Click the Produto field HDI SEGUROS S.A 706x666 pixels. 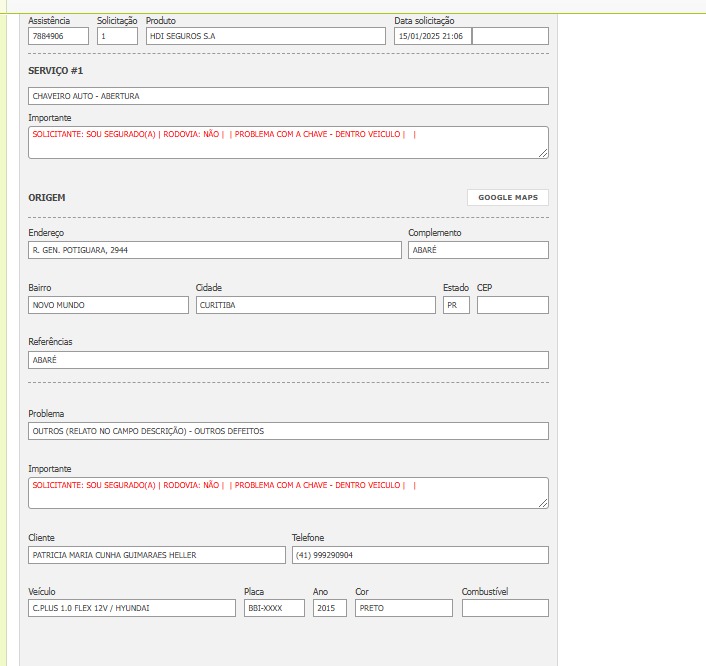pos(265,36)
